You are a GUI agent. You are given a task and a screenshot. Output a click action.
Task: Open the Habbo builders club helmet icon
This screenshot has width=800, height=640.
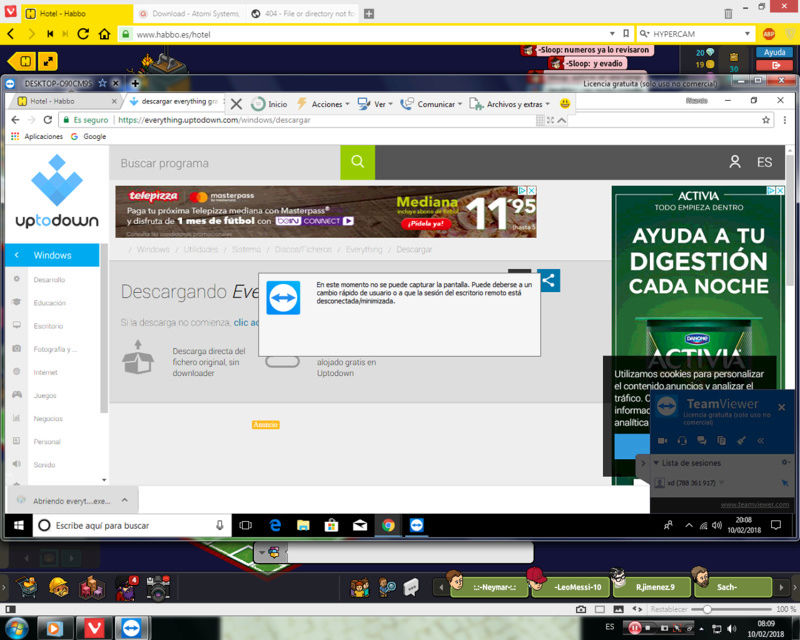tap(59, 587)
